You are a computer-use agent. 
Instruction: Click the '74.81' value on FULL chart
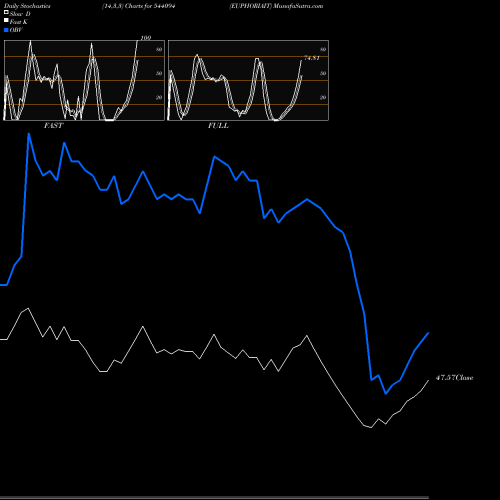click(312, 58)
